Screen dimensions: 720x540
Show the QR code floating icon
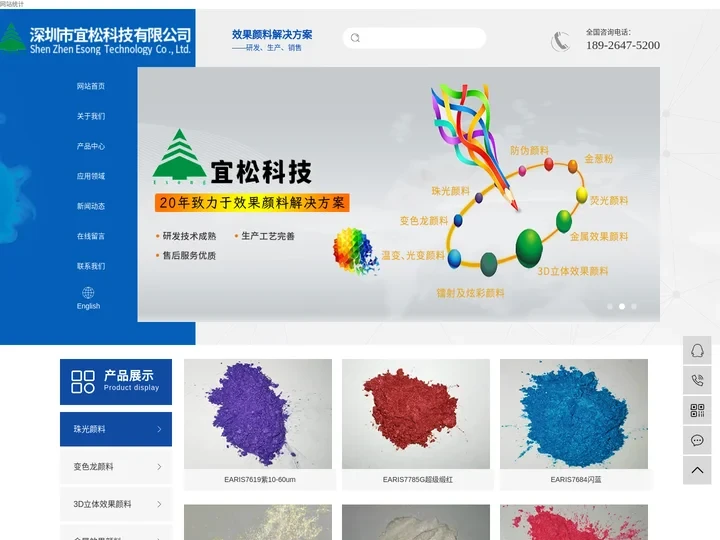(x=697, y=410)
